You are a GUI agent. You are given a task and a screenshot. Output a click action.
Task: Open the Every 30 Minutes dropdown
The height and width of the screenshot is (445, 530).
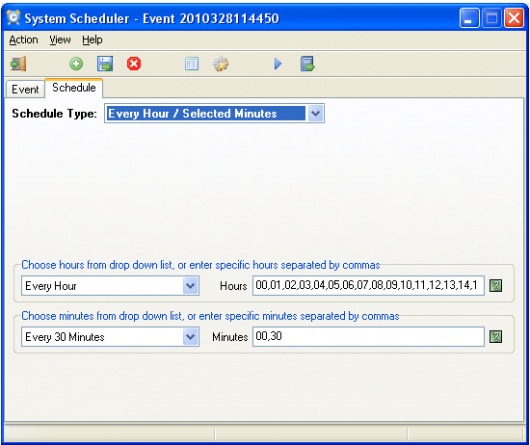(190, 337)
